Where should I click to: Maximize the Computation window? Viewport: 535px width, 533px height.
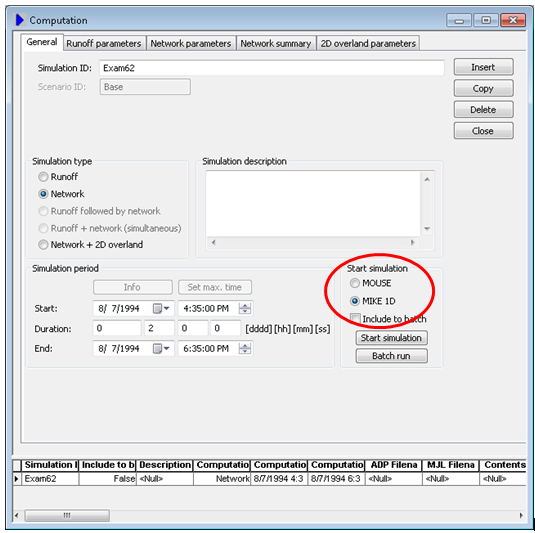[486, 20]
